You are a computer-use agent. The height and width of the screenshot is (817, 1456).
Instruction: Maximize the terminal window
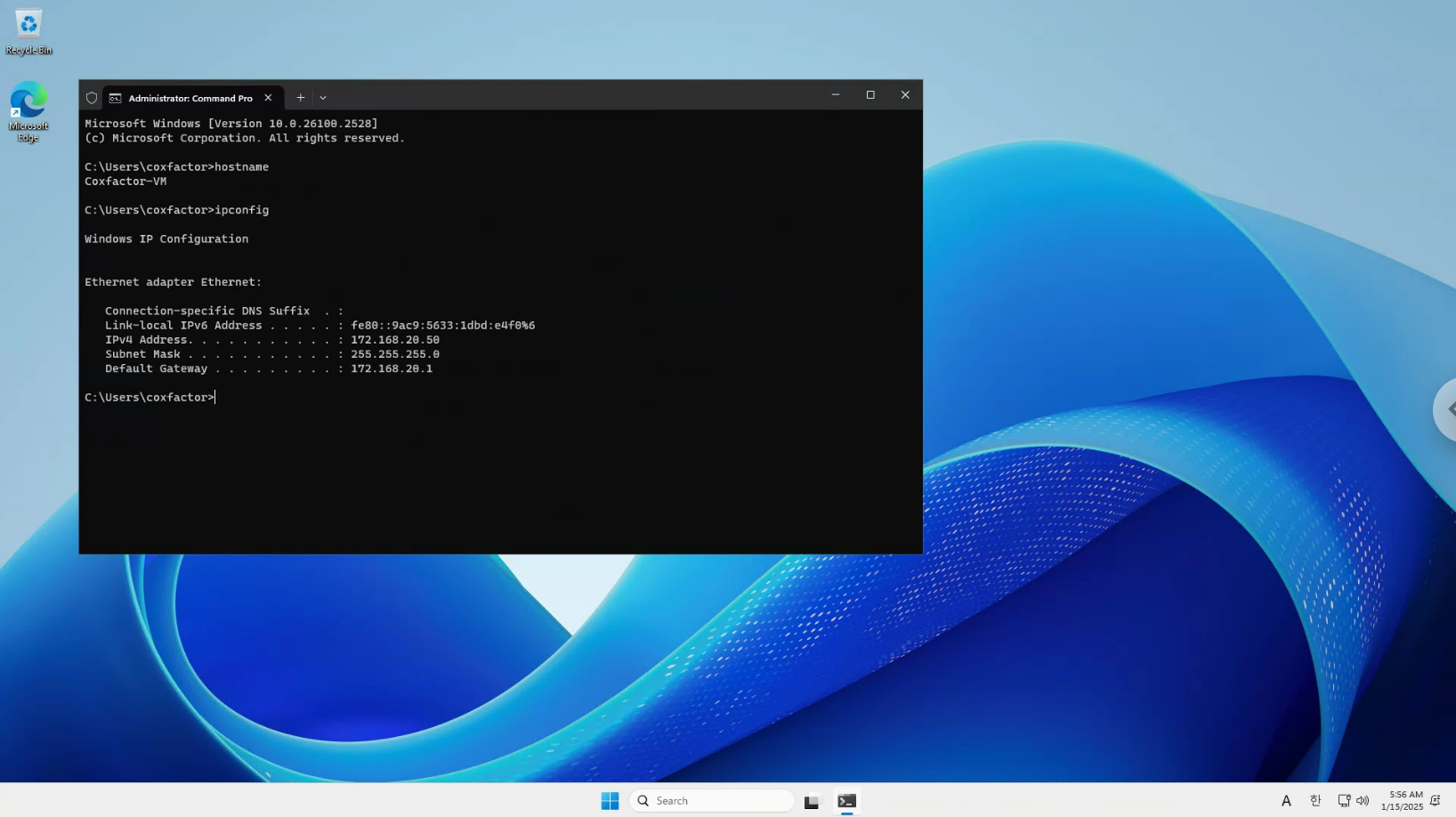click(870, 95)
